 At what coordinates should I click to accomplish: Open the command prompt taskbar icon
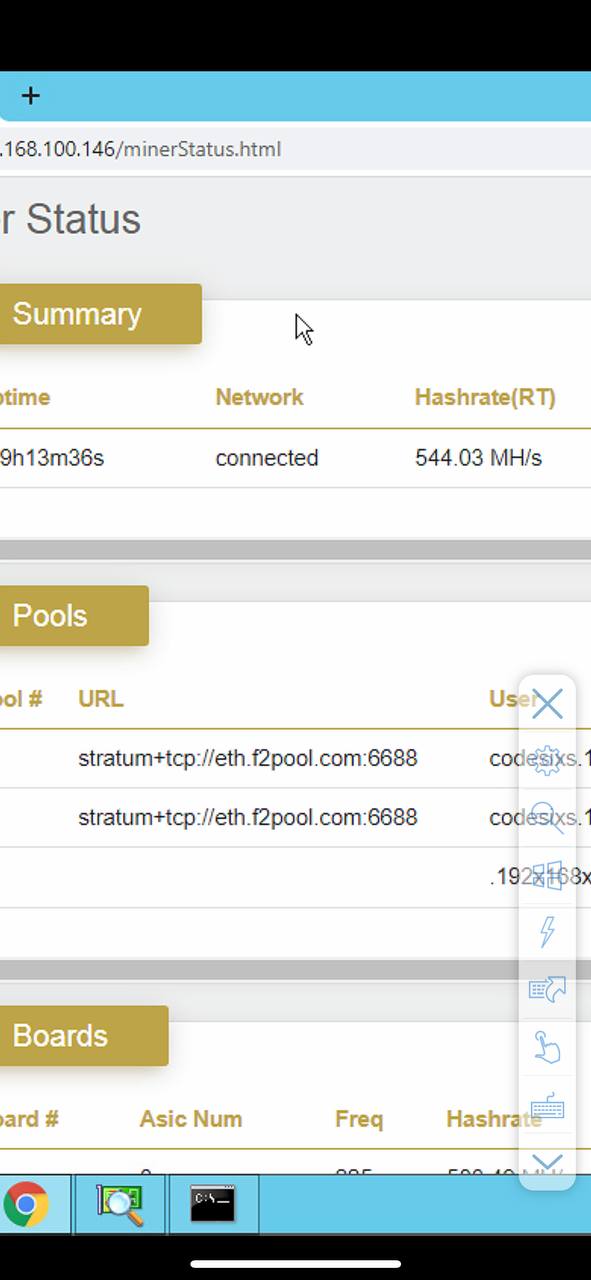(x=213, y=1203)
